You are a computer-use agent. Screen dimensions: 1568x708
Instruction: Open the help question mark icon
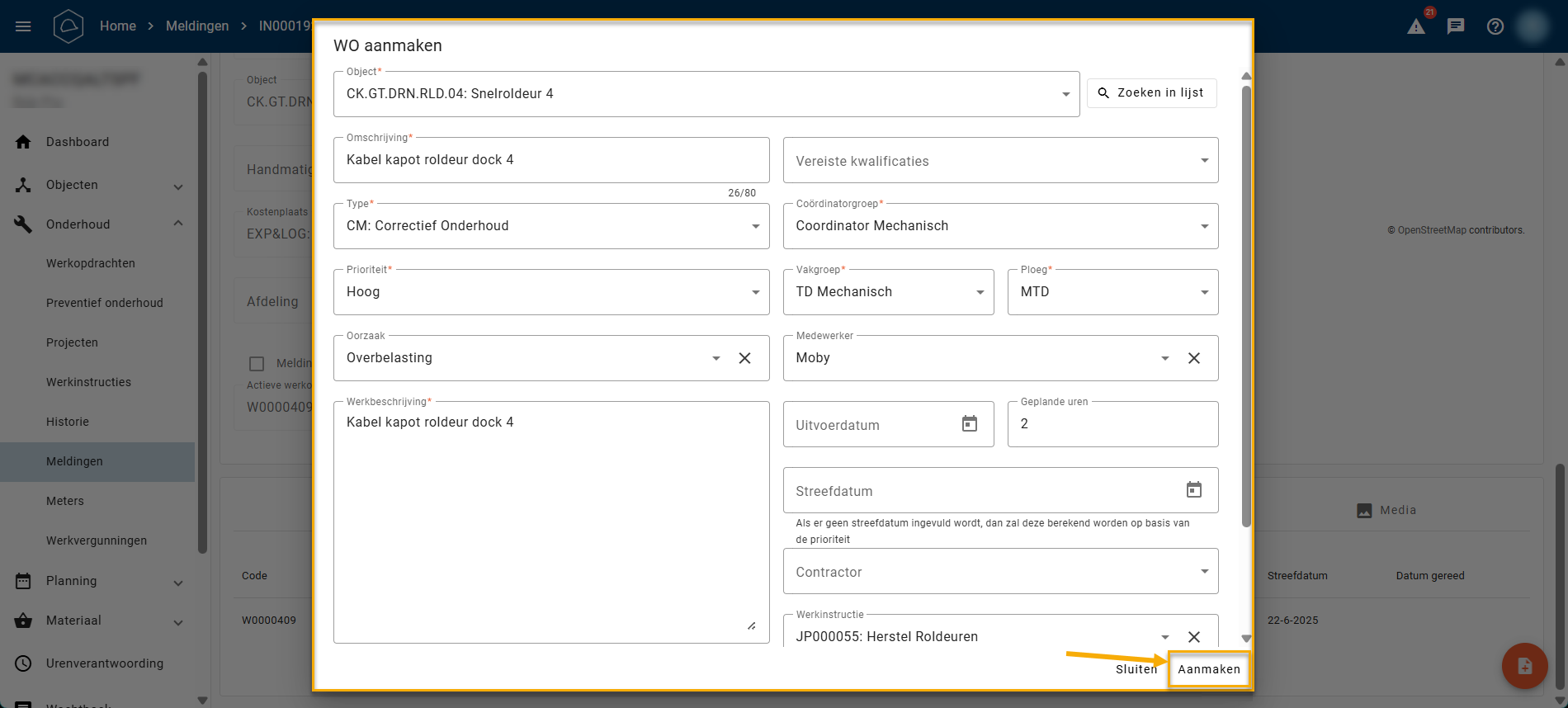[x=1495, y=26]
